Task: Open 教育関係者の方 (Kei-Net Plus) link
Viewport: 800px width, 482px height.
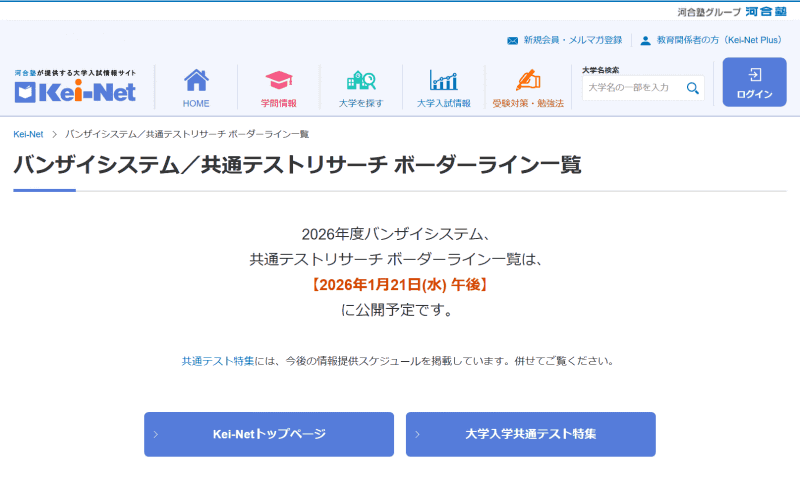Action: pos(719,40)
